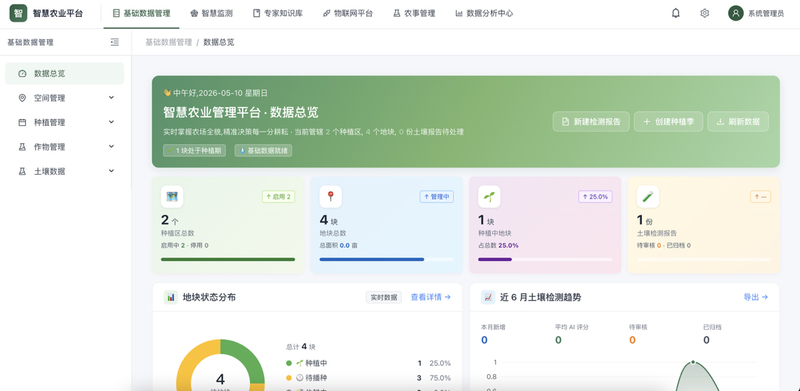The height and width of the screenshot is (391, 800).
Task: Click the 刷新数据 button
Action: point(738,121)
